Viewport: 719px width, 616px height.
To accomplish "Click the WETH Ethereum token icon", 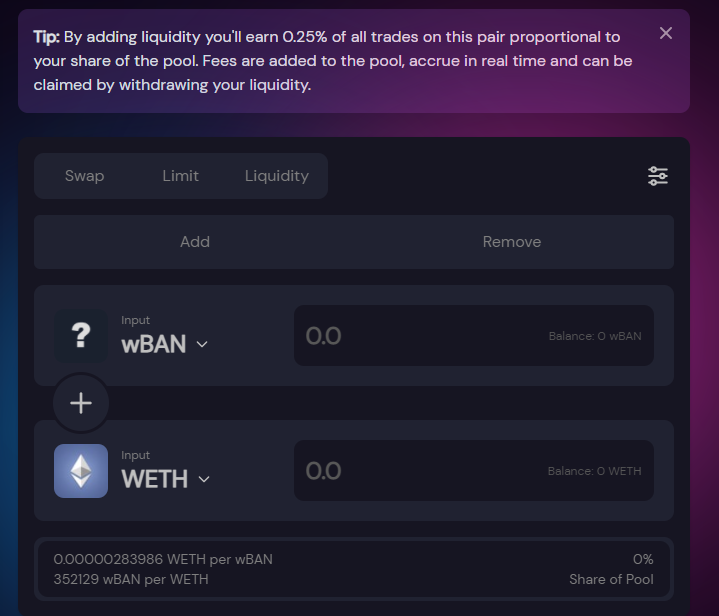I will (81, 471).
